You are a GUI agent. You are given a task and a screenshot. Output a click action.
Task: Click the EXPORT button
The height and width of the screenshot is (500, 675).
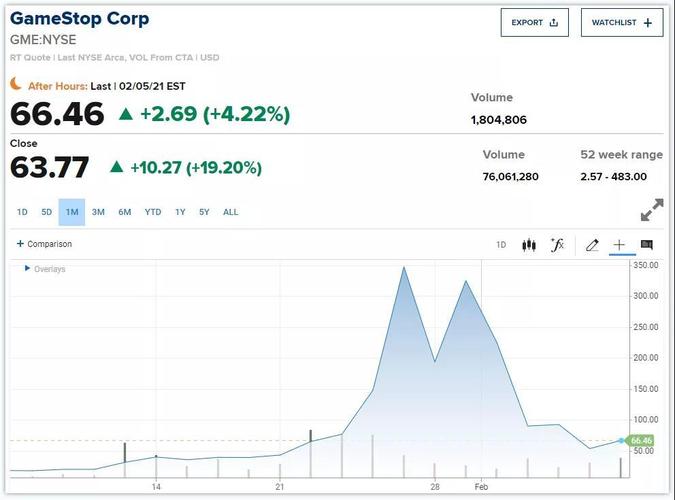[534, 22]
